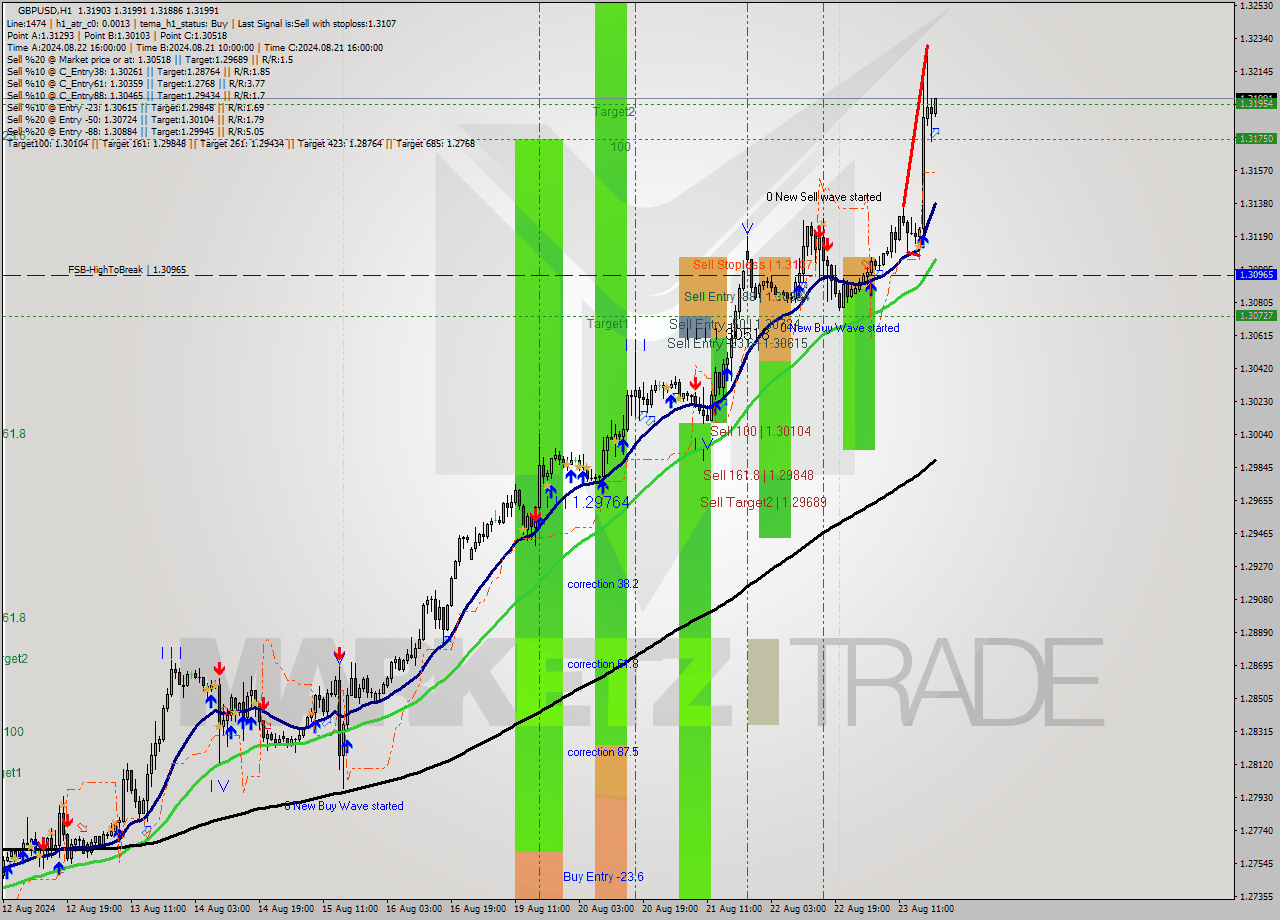Click '22 Aug 19:00' on the time axis
Viewport: 1280px width, 920px height.
click(861, 909)
